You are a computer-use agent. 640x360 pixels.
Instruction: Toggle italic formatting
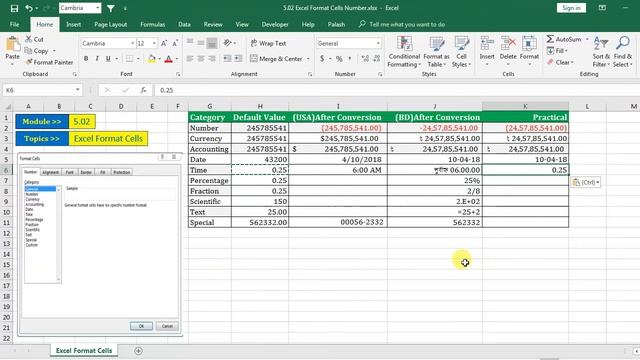tap(97, 59)
